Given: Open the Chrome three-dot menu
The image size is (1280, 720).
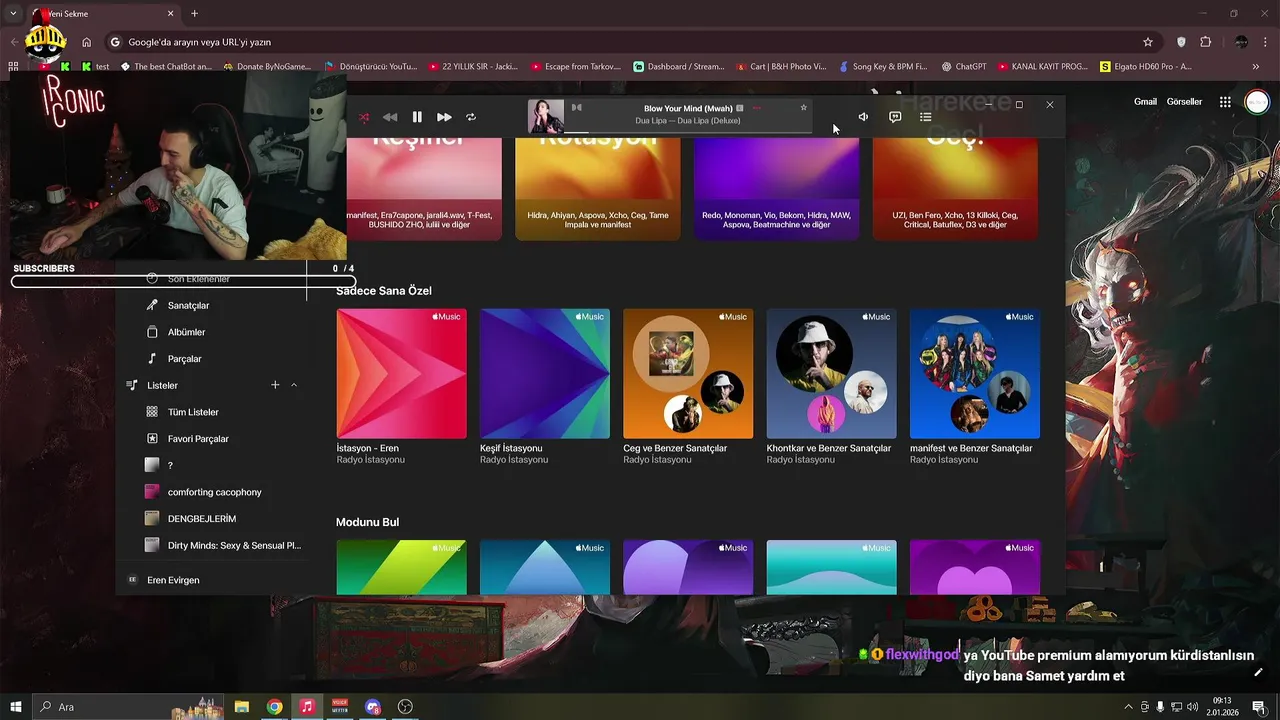Looking at the screenshot, I should tap(1266, 42).
